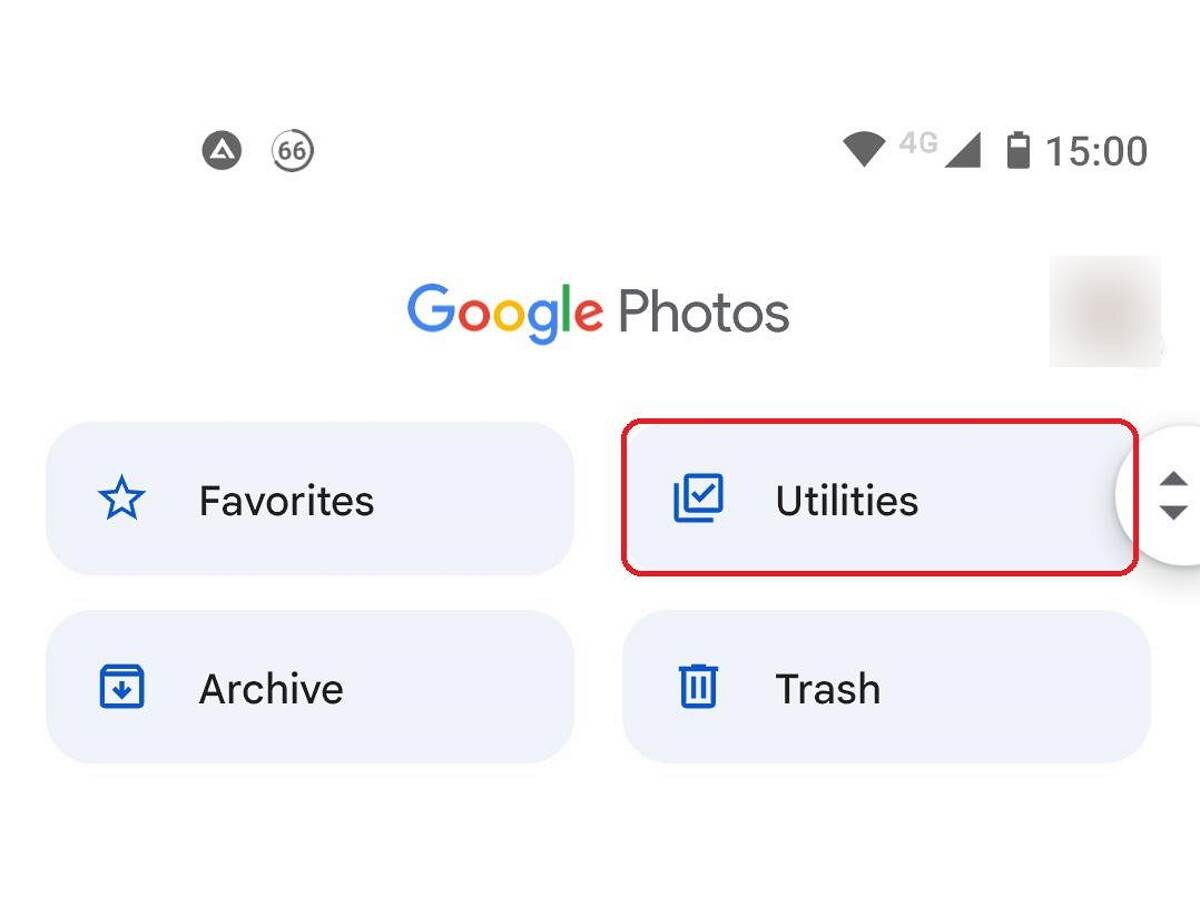Click the down arrow of the side stepper
This screenshot has height=900, width=1200.
1172,513
